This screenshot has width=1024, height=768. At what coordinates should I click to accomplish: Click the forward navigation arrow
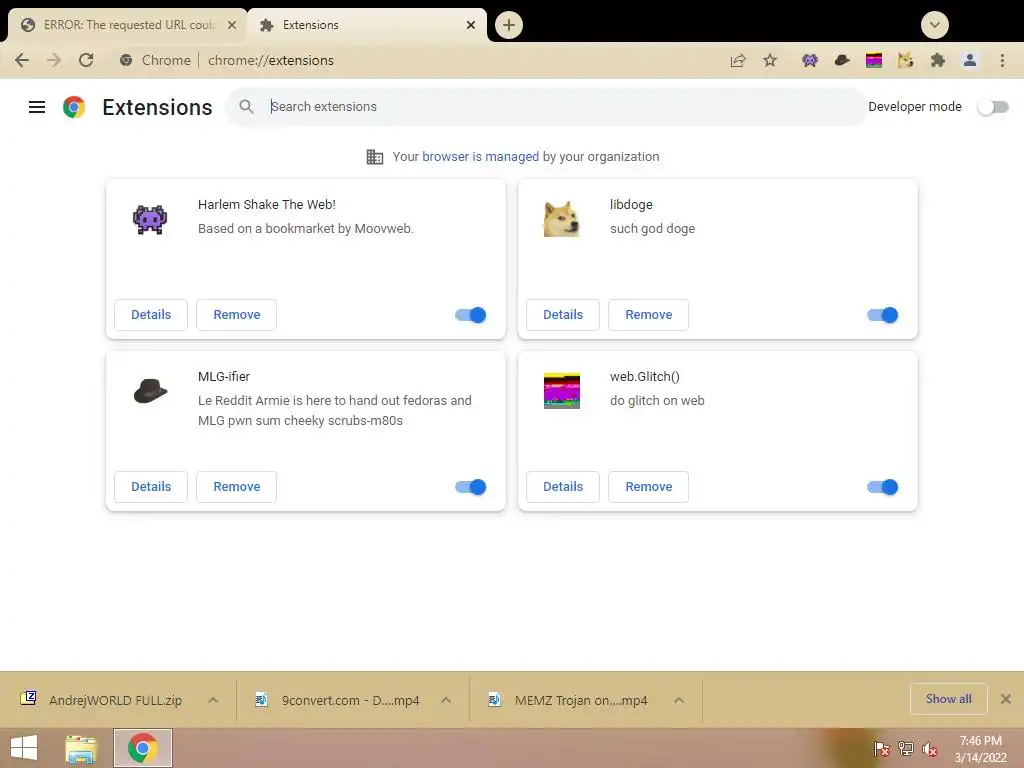pos(54,60)
